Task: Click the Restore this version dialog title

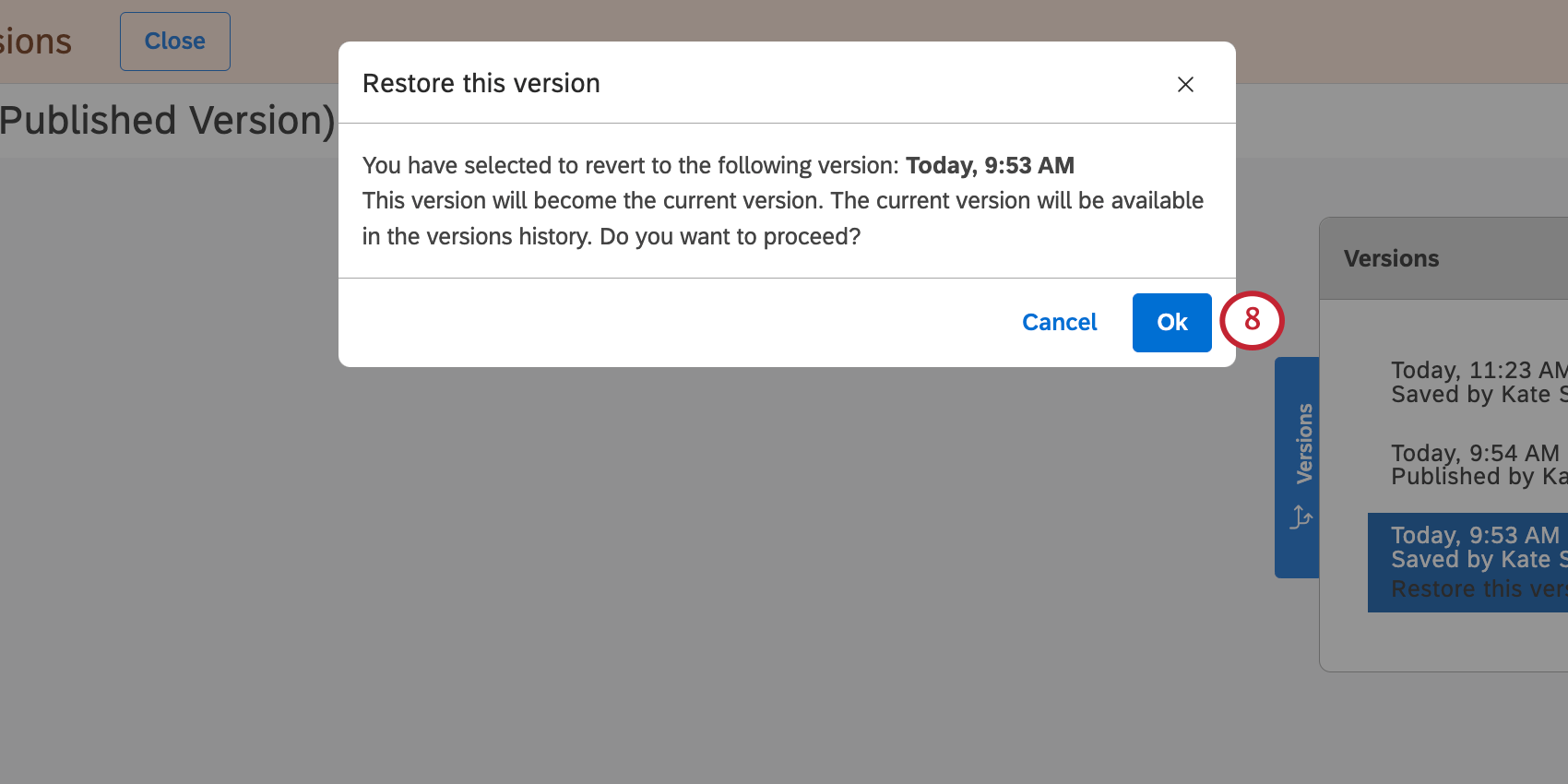Action: pos(481,83)
